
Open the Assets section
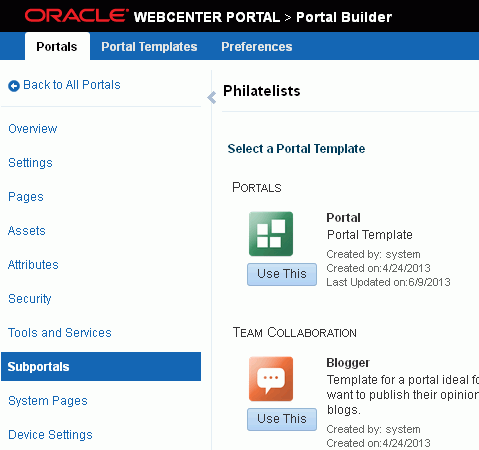pos(27,231)
